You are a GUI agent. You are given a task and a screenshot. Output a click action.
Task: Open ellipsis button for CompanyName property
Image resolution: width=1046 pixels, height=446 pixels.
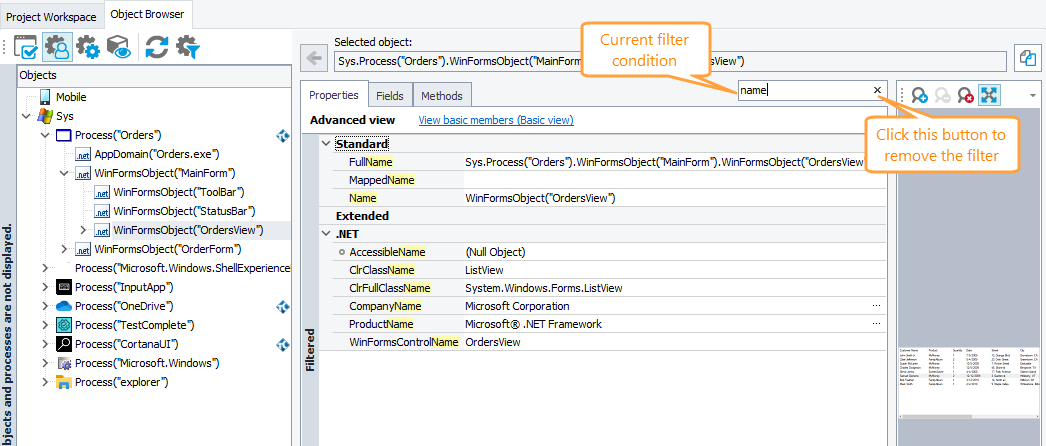876,306
